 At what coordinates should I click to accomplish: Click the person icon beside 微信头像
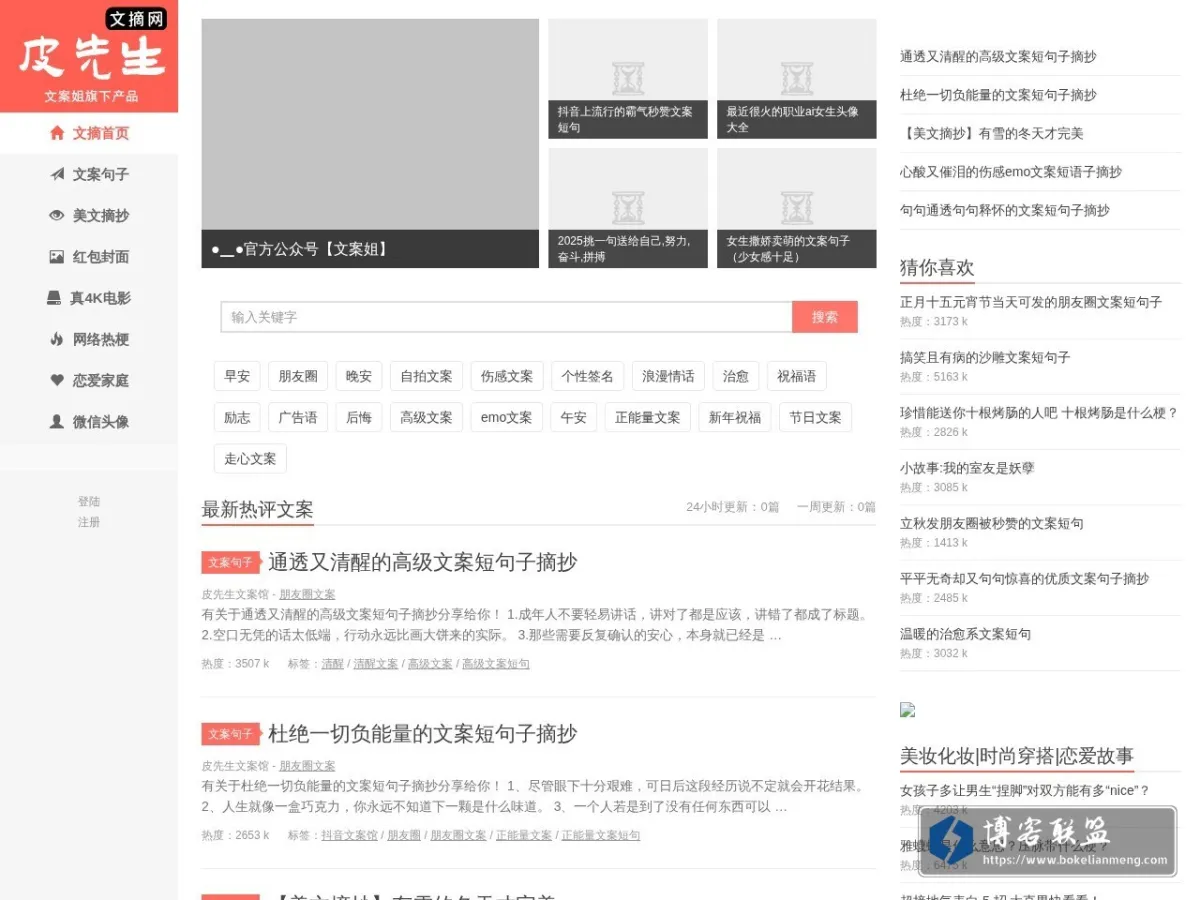click(x=57, y=422)
